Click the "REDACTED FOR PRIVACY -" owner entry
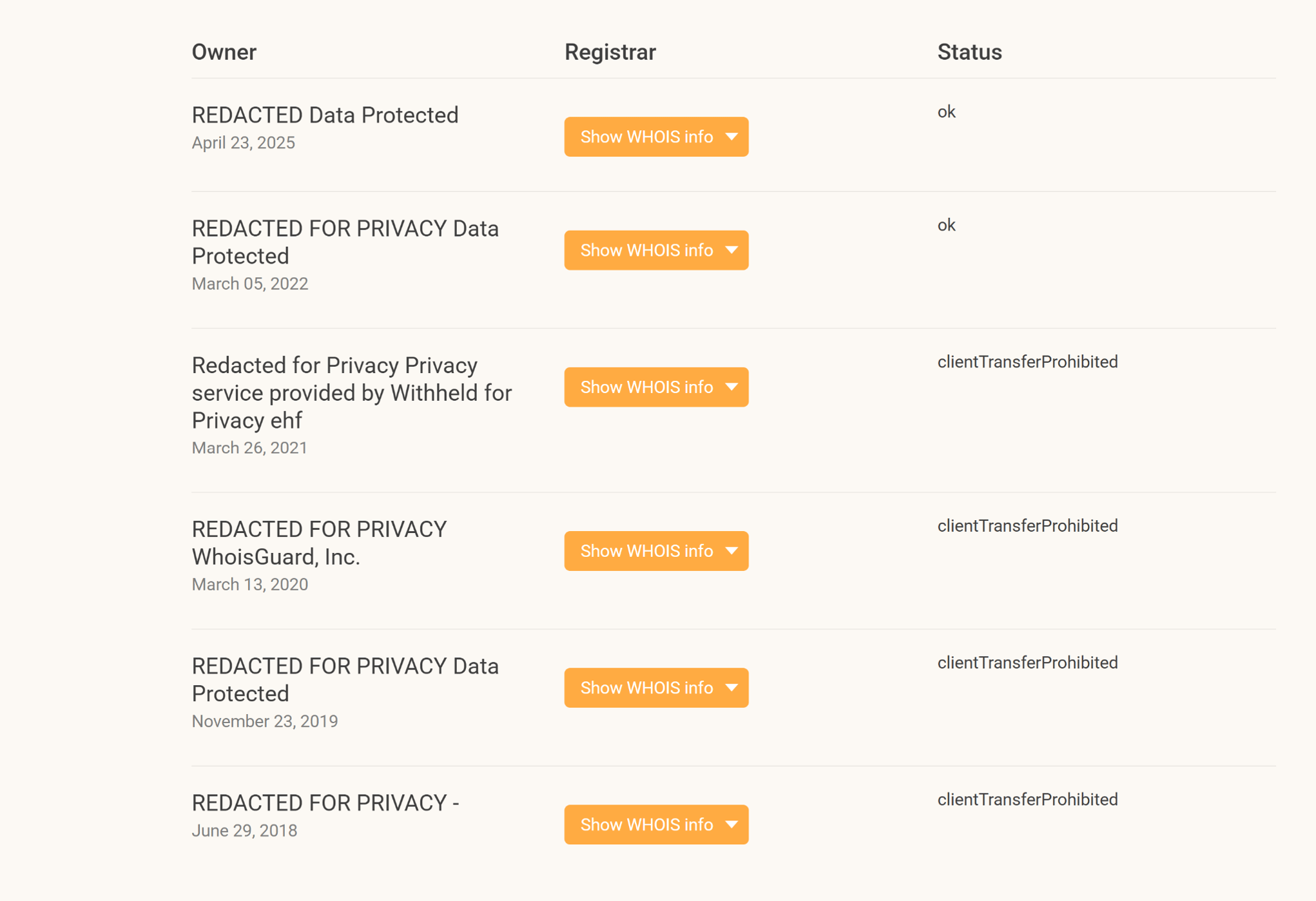 pyautogui.click(x=325, y=803)
